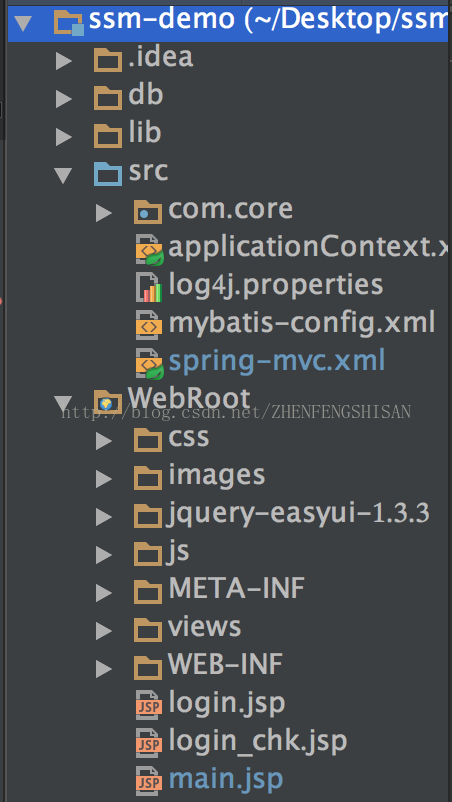The height and width of the screenshot is (802, 452).
Task: Select the jquery-easyui-1.3.3 folder name
Action: 298,515
